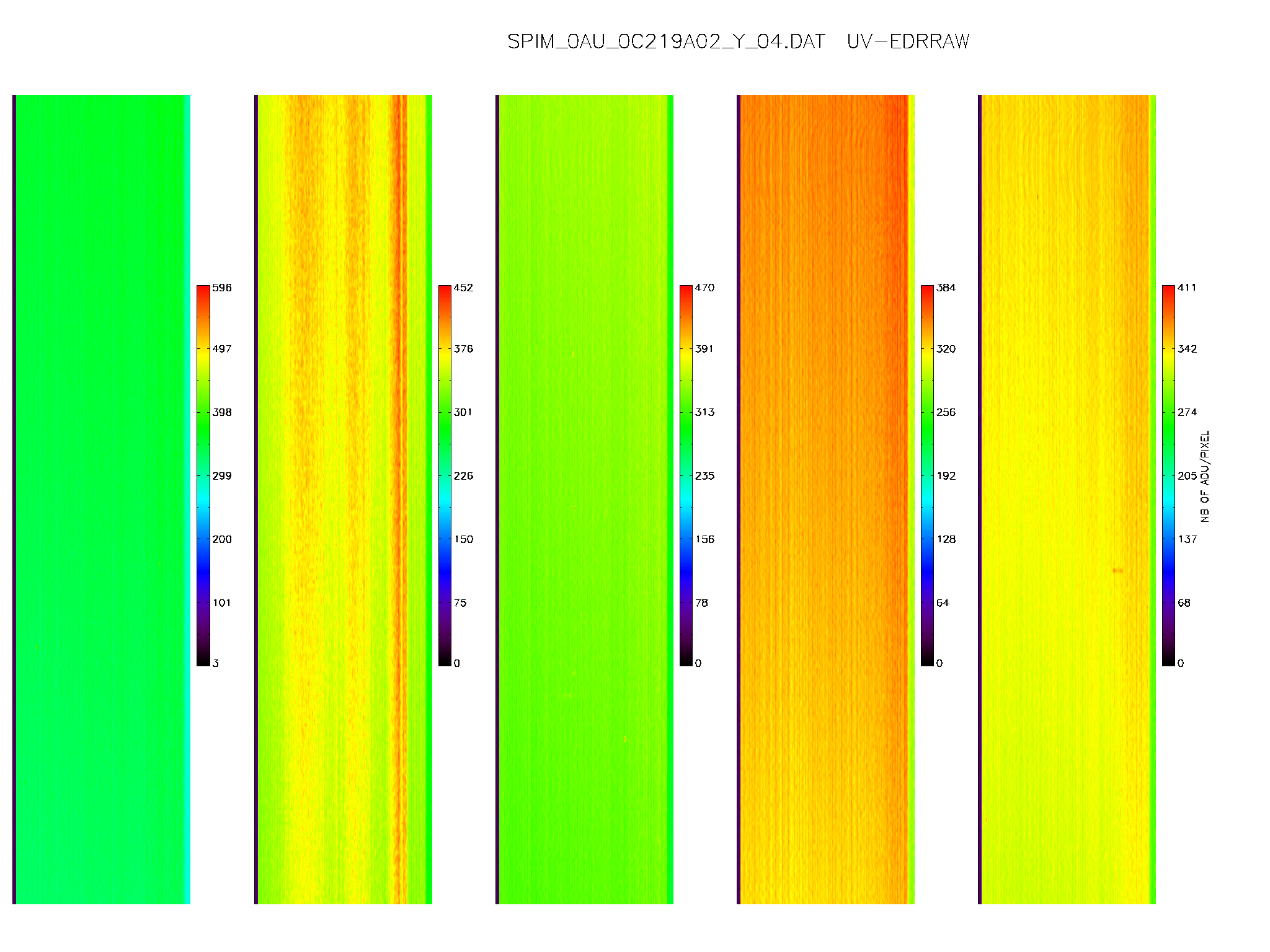This screenshot has width=1270, height=952.
Task: Click the 68 colorbar tick label
Action: [x=1184, y=602]
